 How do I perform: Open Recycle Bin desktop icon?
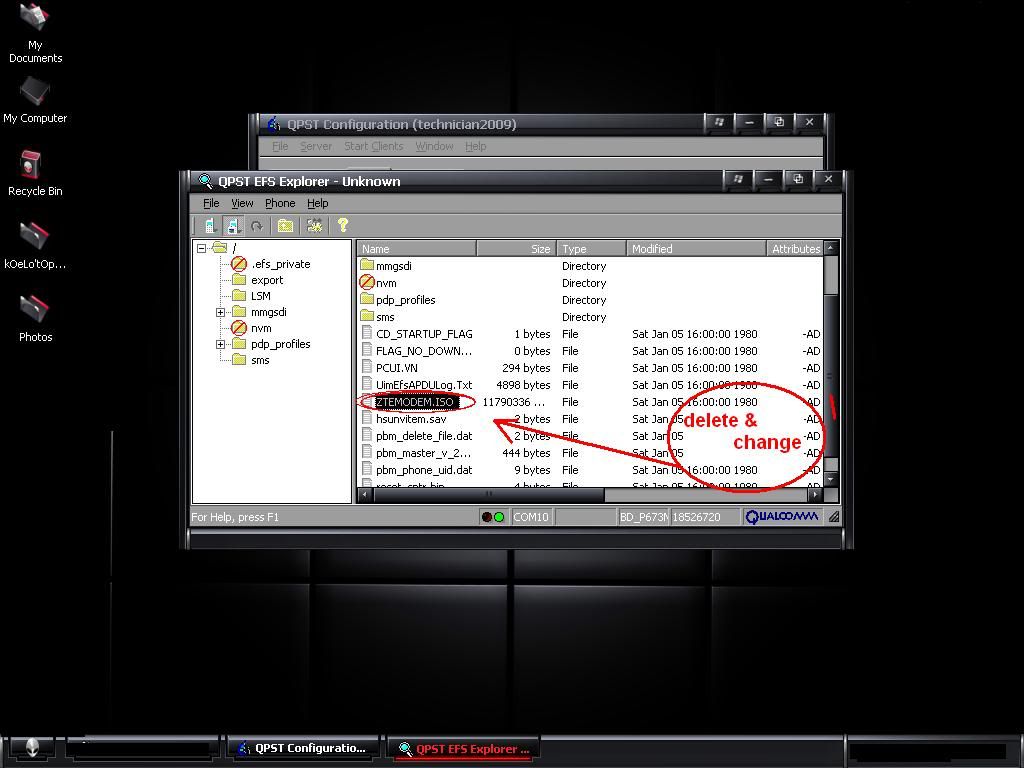coord(35,174)
